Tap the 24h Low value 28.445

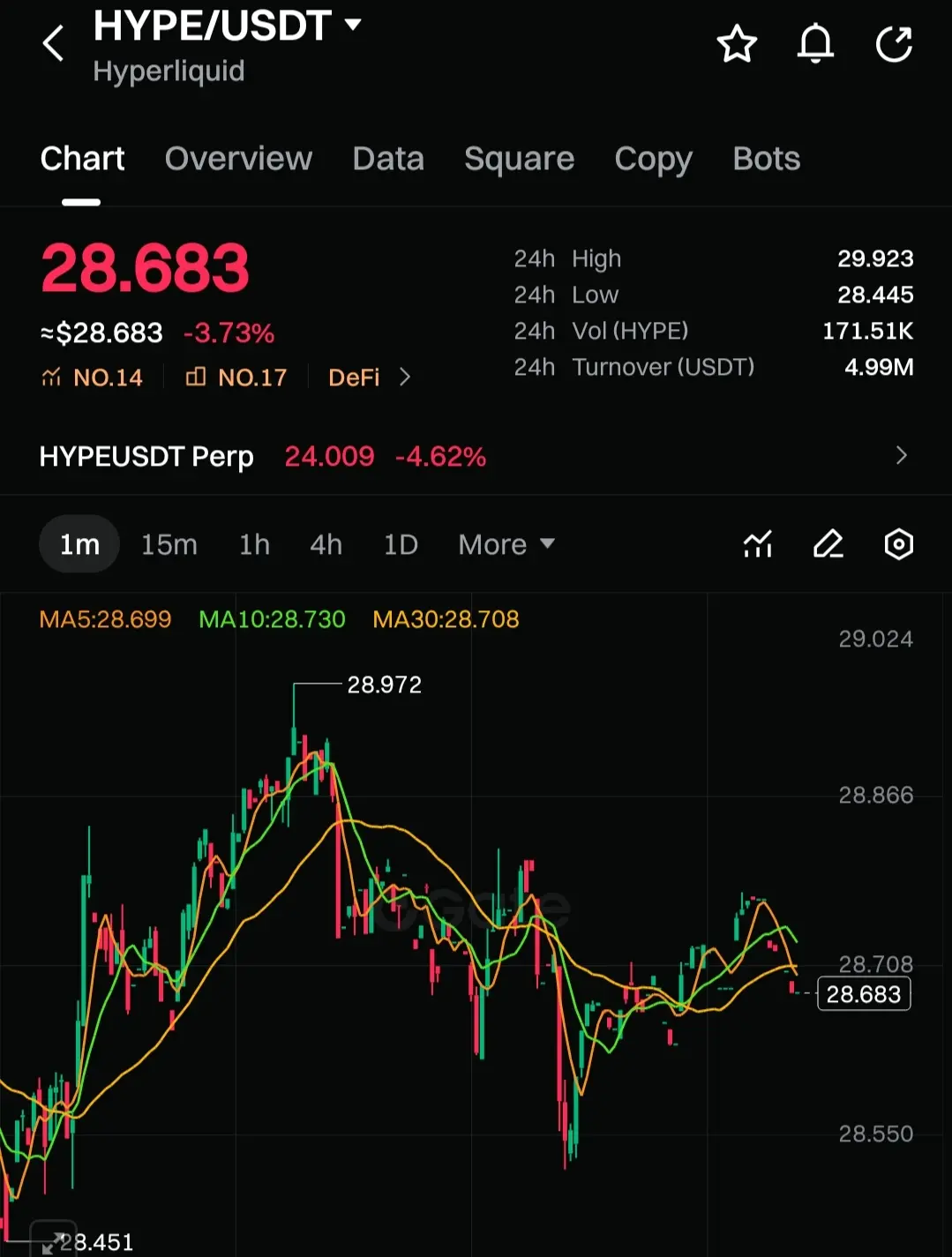pos(875,295)
